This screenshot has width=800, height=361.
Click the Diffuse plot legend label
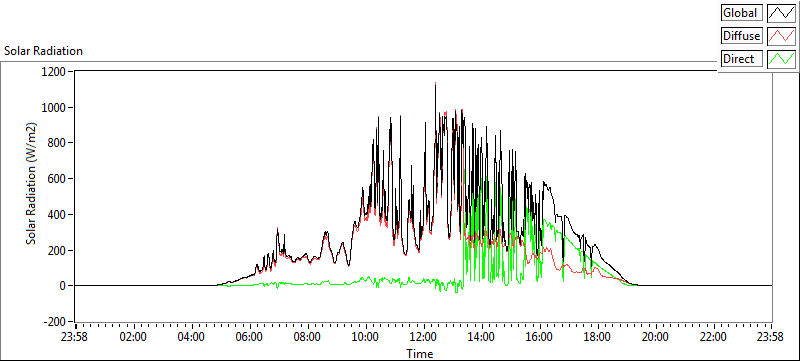pos(741,36)
